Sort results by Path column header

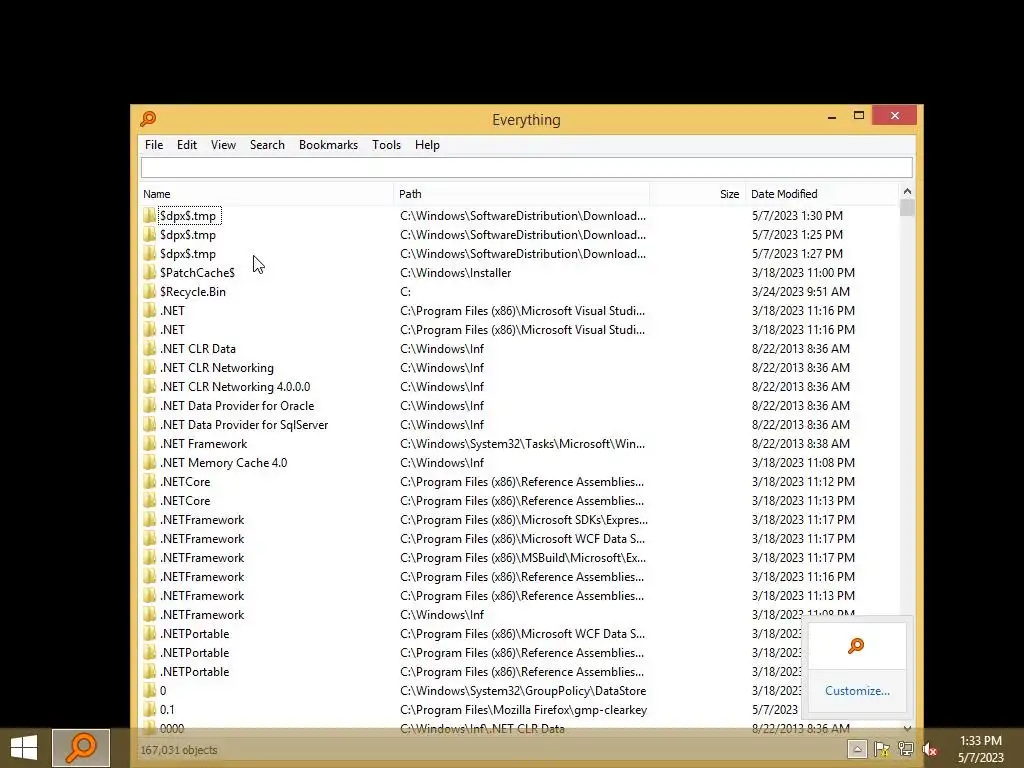click(x=522, y=194)
